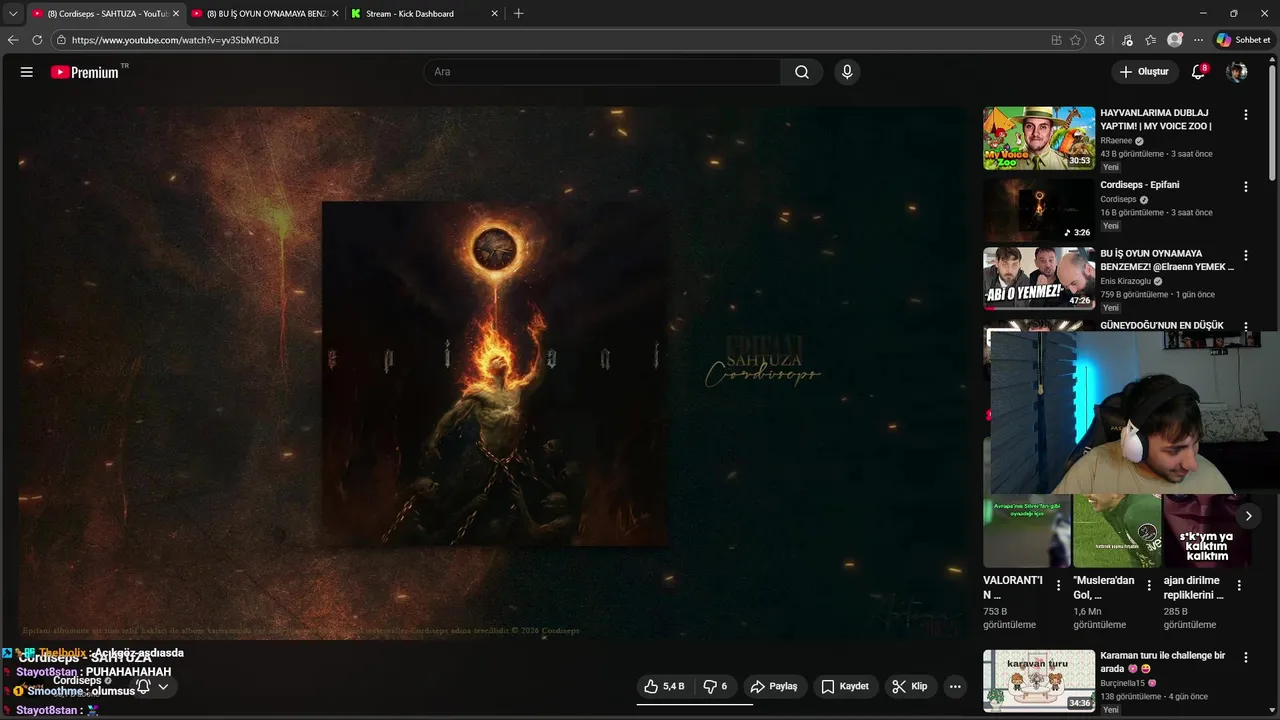Open the green football short thumbnail

click(x=1117, y=531)
